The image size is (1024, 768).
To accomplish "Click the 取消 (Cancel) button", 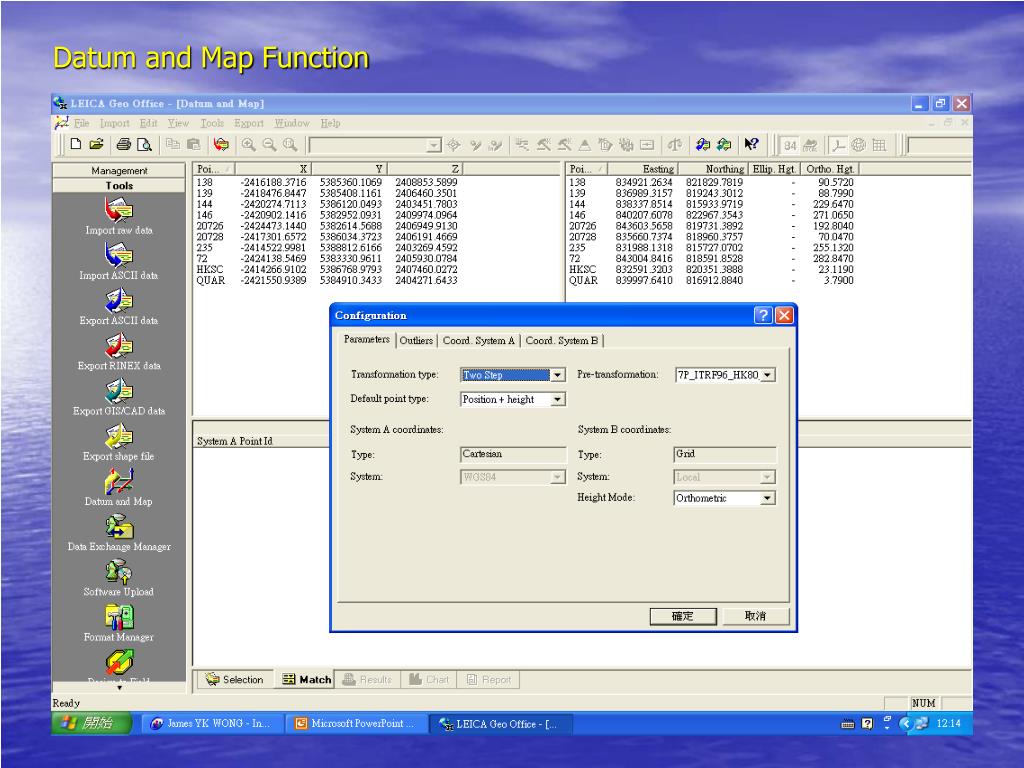I will pos(756,616).
